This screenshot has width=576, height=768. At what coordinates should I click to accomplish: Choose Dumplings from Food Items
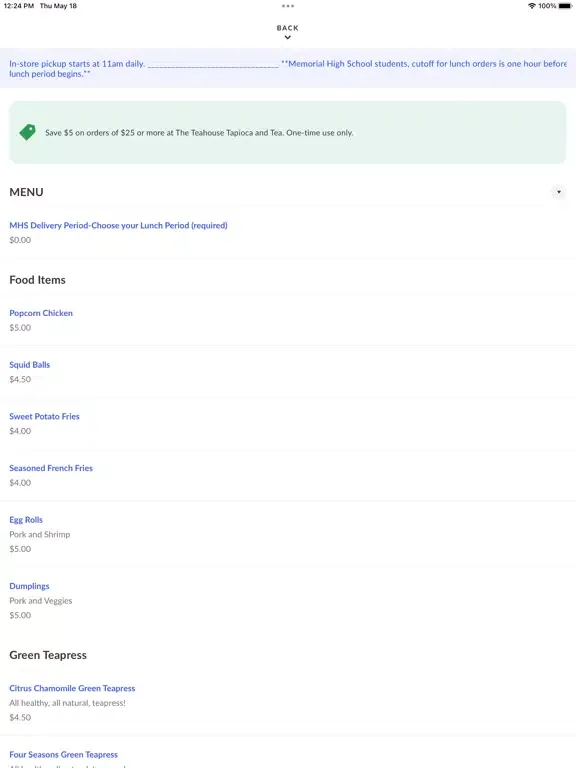pyautogui.click(x=29, y=586)
